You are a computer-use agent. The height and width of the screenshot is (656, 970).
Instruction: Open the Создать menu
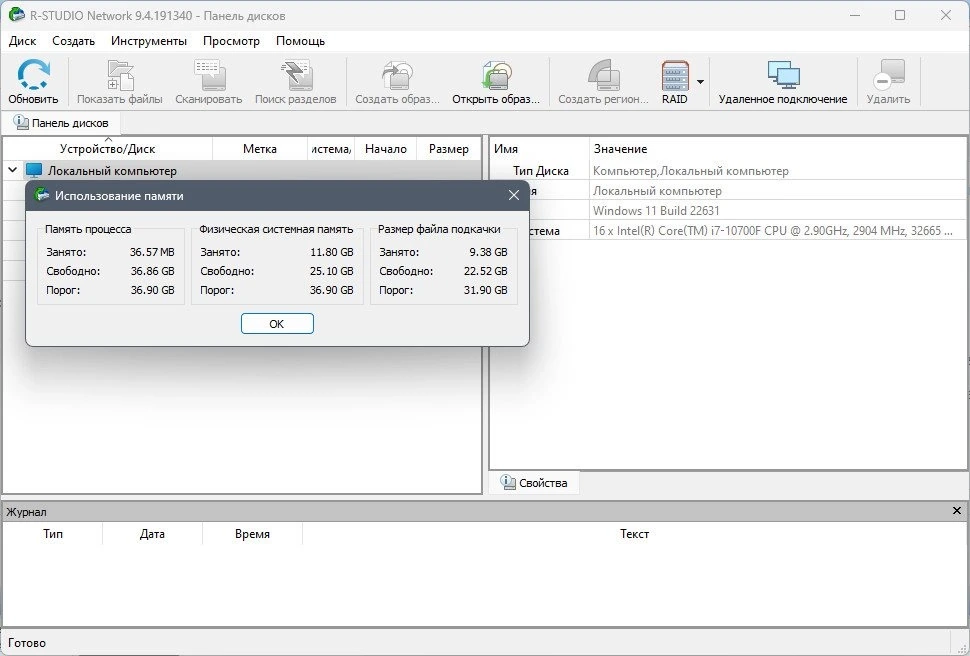(74, 41)
